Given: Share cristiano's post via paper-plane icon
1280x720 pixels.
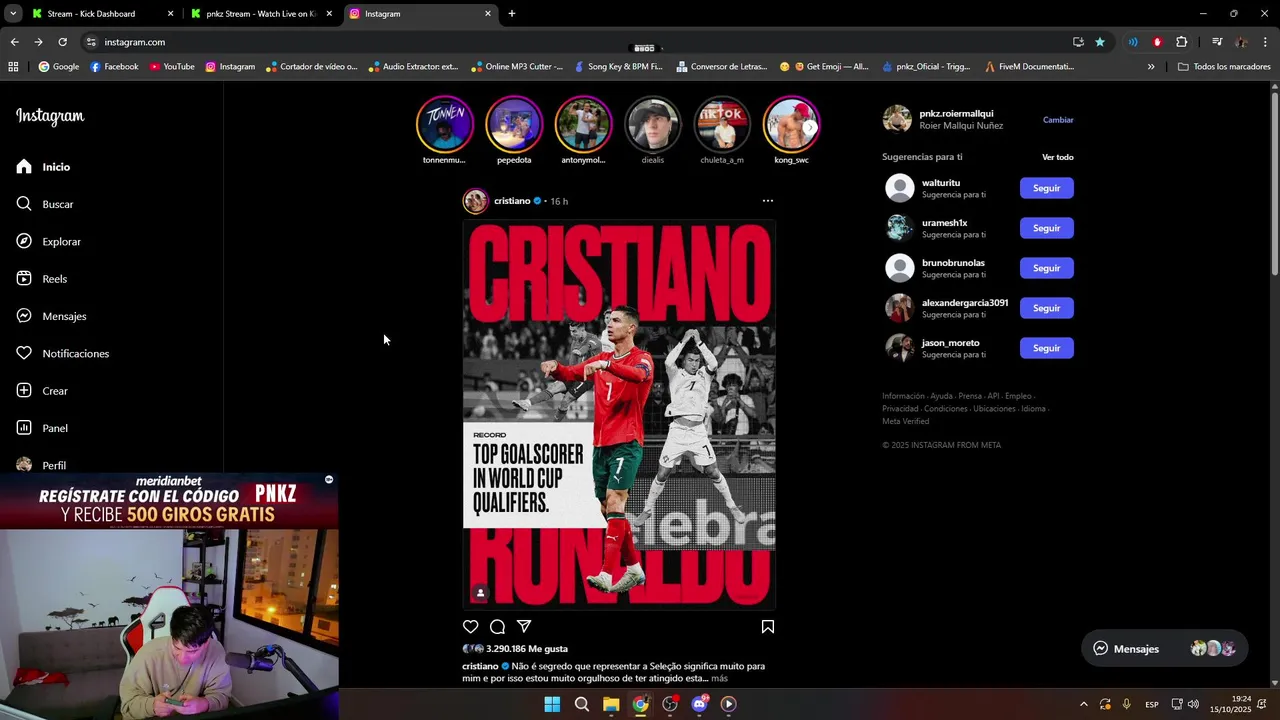Looking at the screenshot, I should 524,627.
